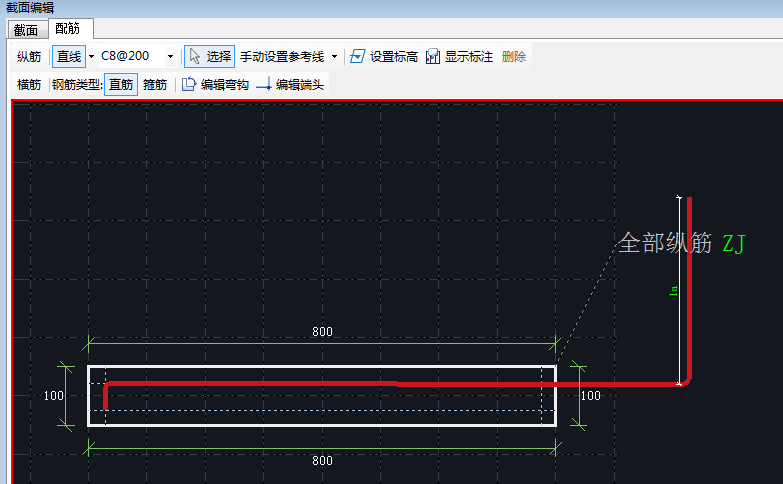Click the C8@200 rebar input field
The image size is (783, 484).
(x=132, y=56)
